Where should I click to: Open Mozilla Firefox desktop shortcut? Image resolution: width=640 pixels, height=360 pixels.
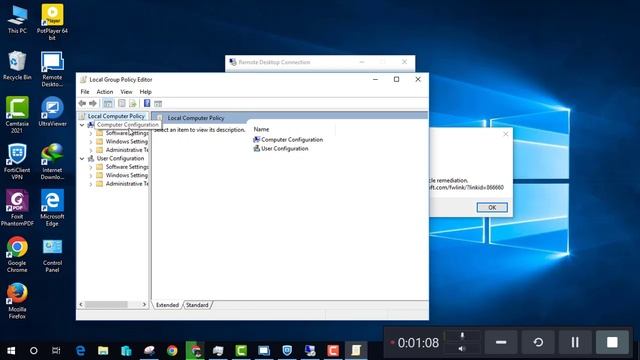coord(17,301)
